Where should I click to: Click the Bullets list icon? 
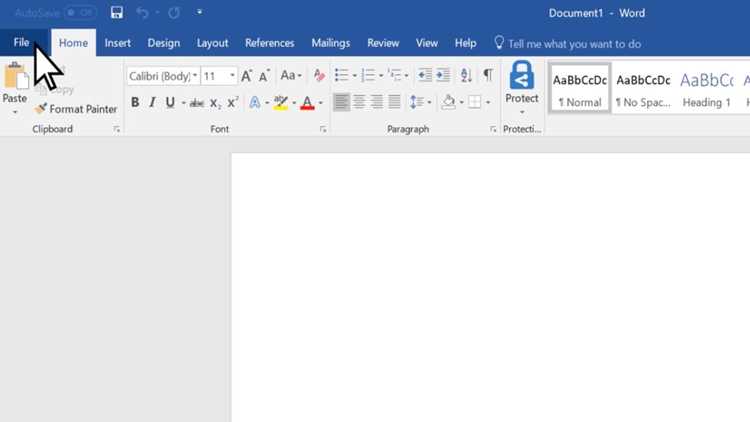342,75
